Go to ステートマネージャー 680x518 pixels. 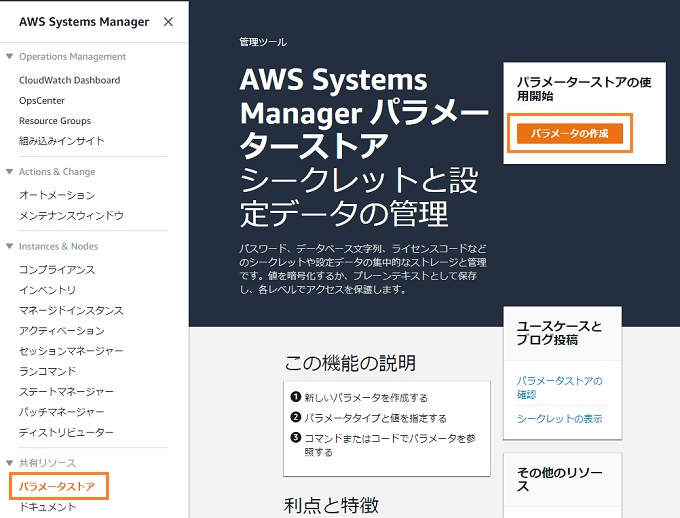[x=66, y=392]
